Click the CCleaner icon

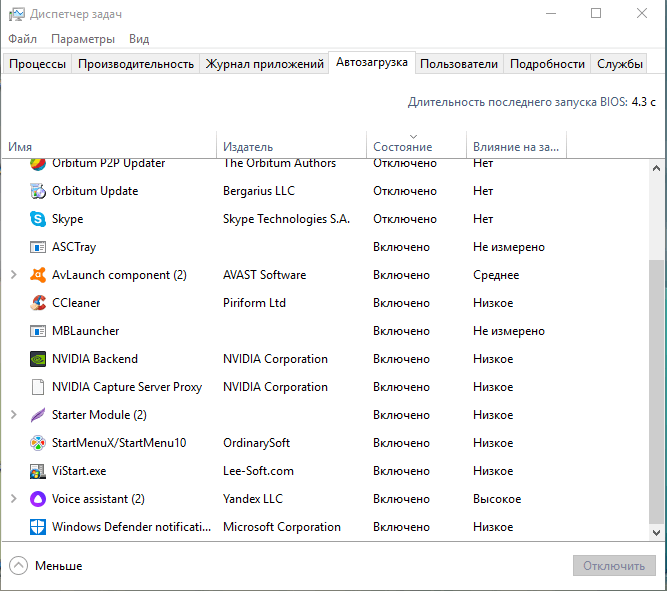(38, 303)
